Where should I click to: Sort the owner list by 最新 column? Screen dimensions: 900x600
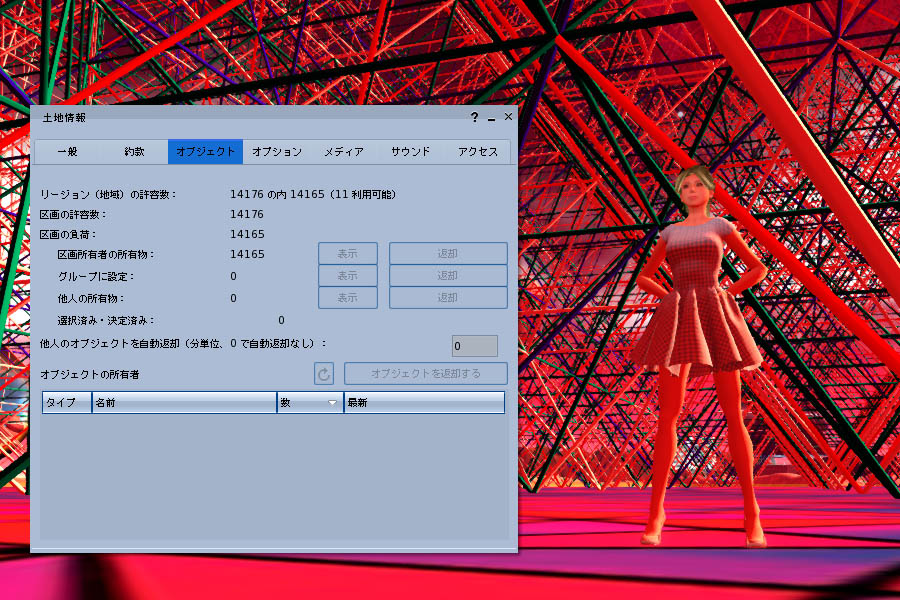point(424,402)
